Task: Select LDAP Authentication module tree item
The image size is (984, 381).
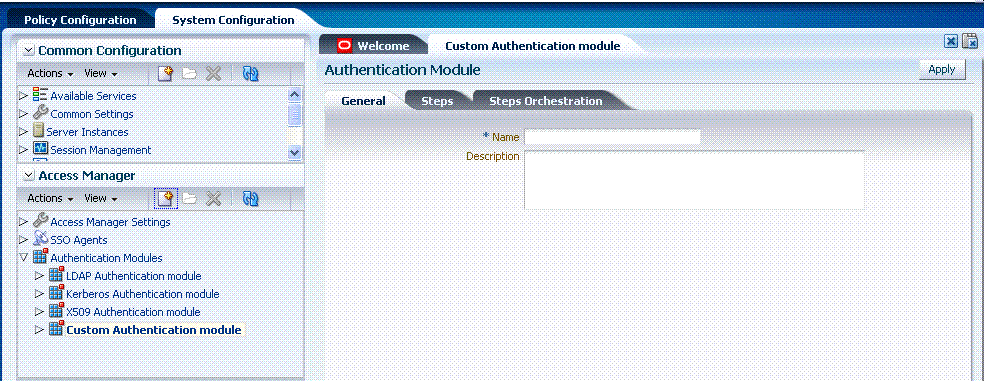Action: (134, 276)
